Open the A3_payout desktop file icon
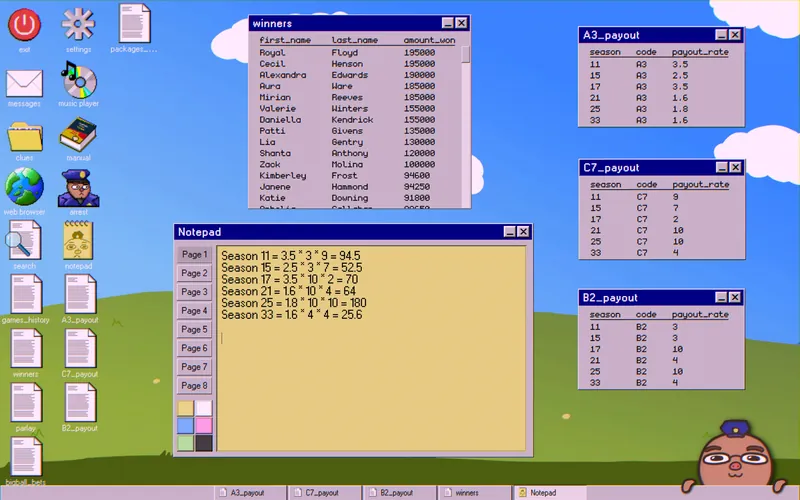This screenshot has height=500, width=800. pos(80,294)
